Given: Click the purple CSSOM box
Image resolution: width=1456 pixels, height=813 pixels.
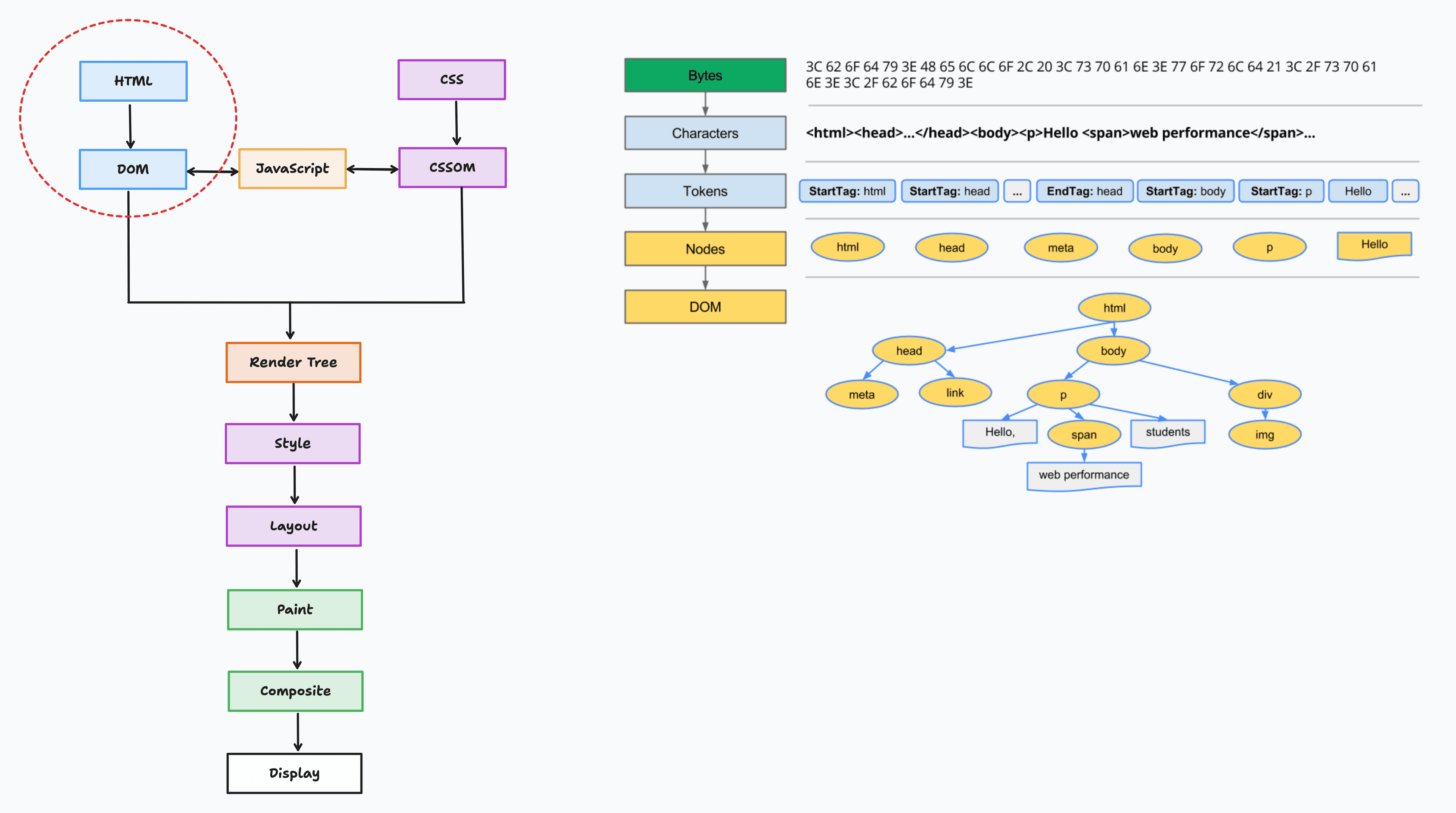Looking at the screenshot, I should pyautogui.click(x=452, y=167).
